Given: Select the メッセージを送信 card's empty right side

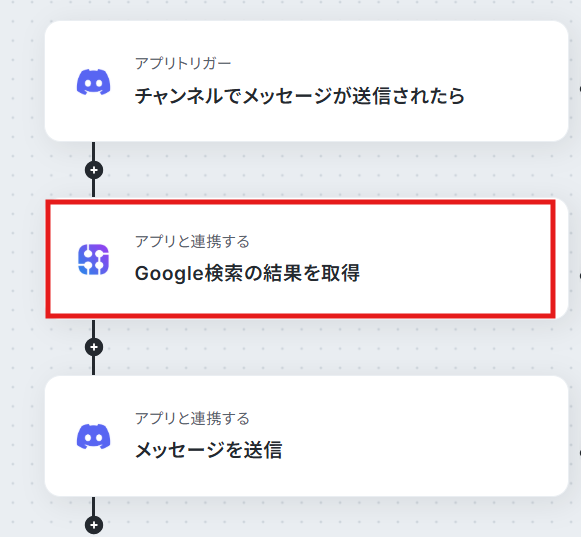Looking at the screenshot, I should coord(445,437).
